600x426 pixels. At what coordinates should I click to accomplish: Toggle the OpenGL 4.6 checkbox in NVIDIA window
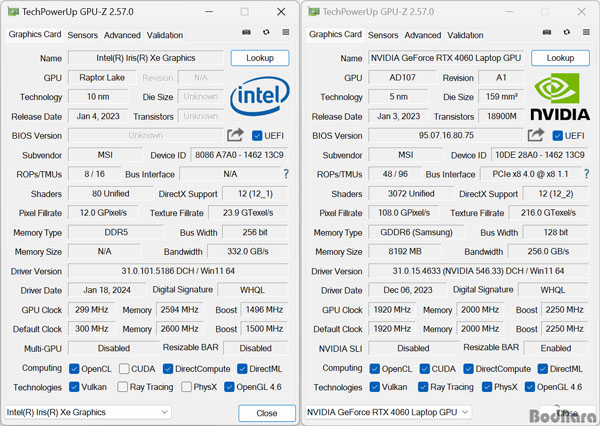point(530,387)
